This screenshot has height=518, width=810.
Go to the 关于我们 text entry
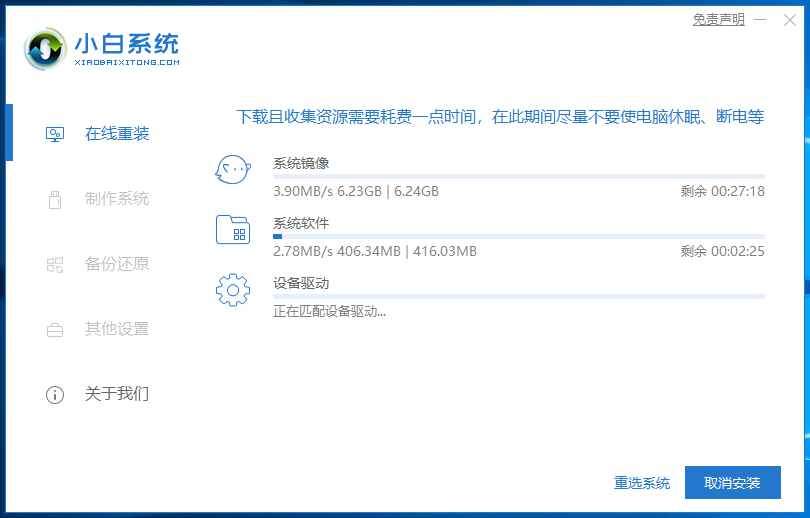tap(117, 394)
